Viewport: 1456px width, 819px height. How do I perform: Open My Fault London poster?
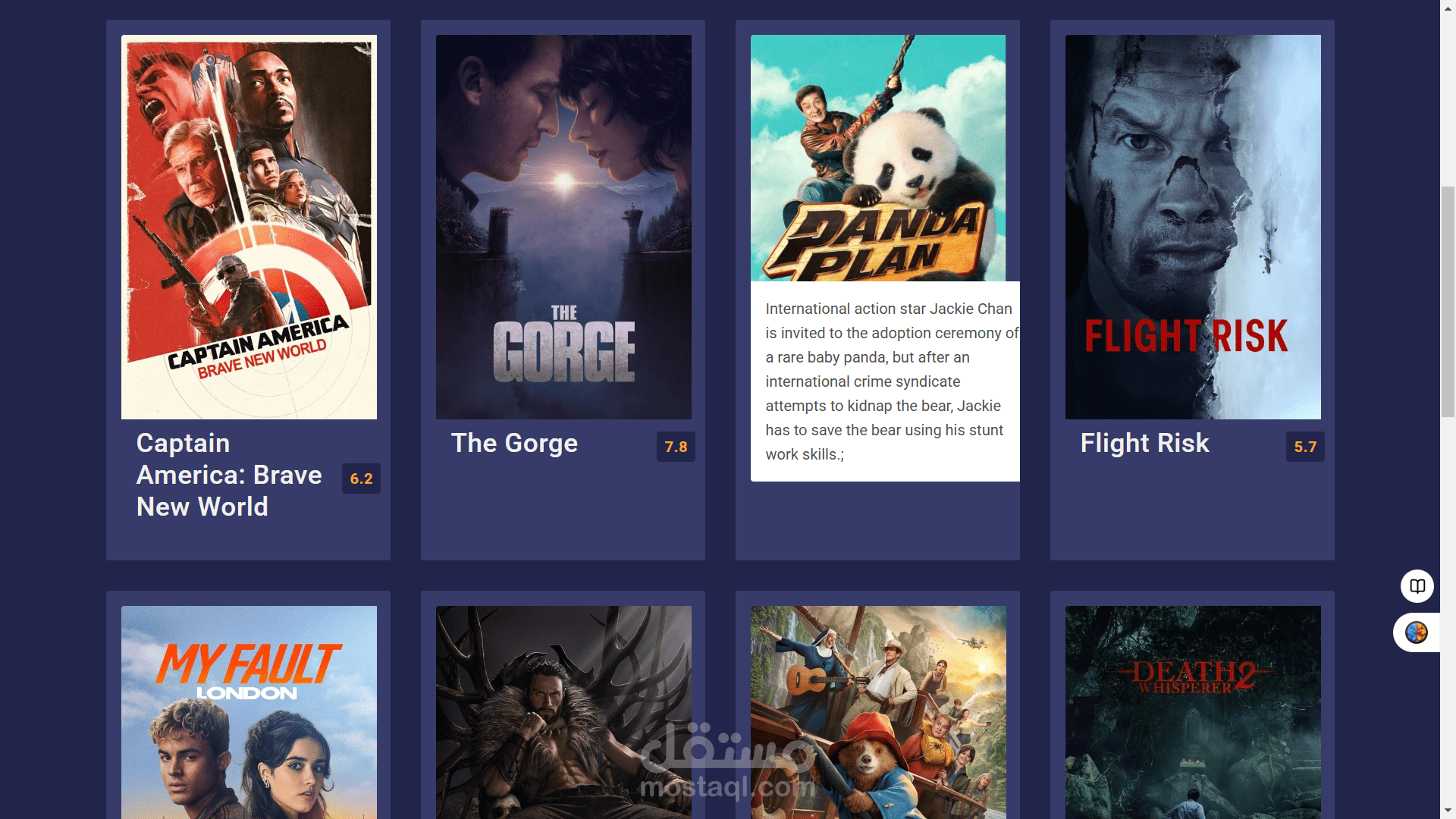[x=249, y=711]
